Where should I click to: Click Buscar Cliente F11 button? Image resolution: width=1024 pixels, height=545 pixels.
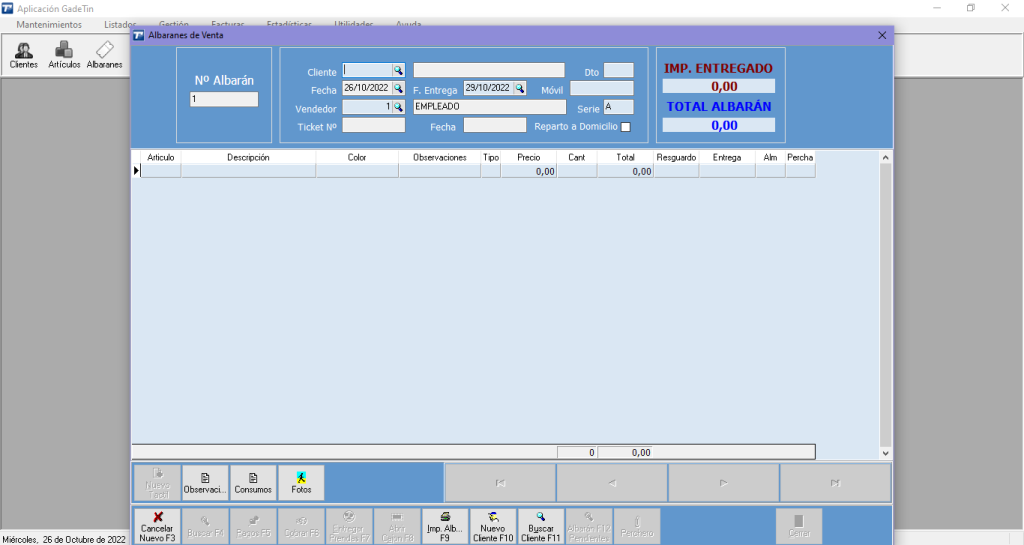click(x=541, y=526)
